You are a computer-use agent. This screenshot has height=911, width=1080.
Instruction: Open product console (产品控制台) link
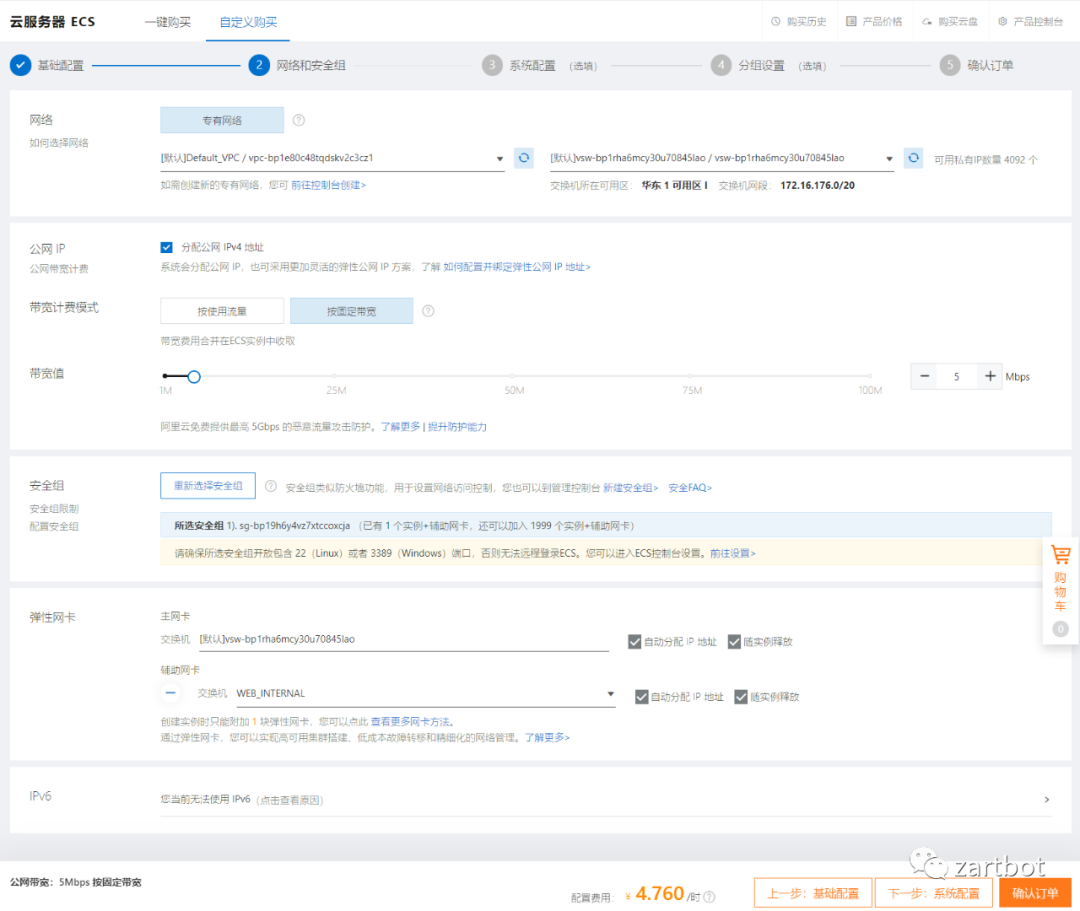tap(1030, 21)
